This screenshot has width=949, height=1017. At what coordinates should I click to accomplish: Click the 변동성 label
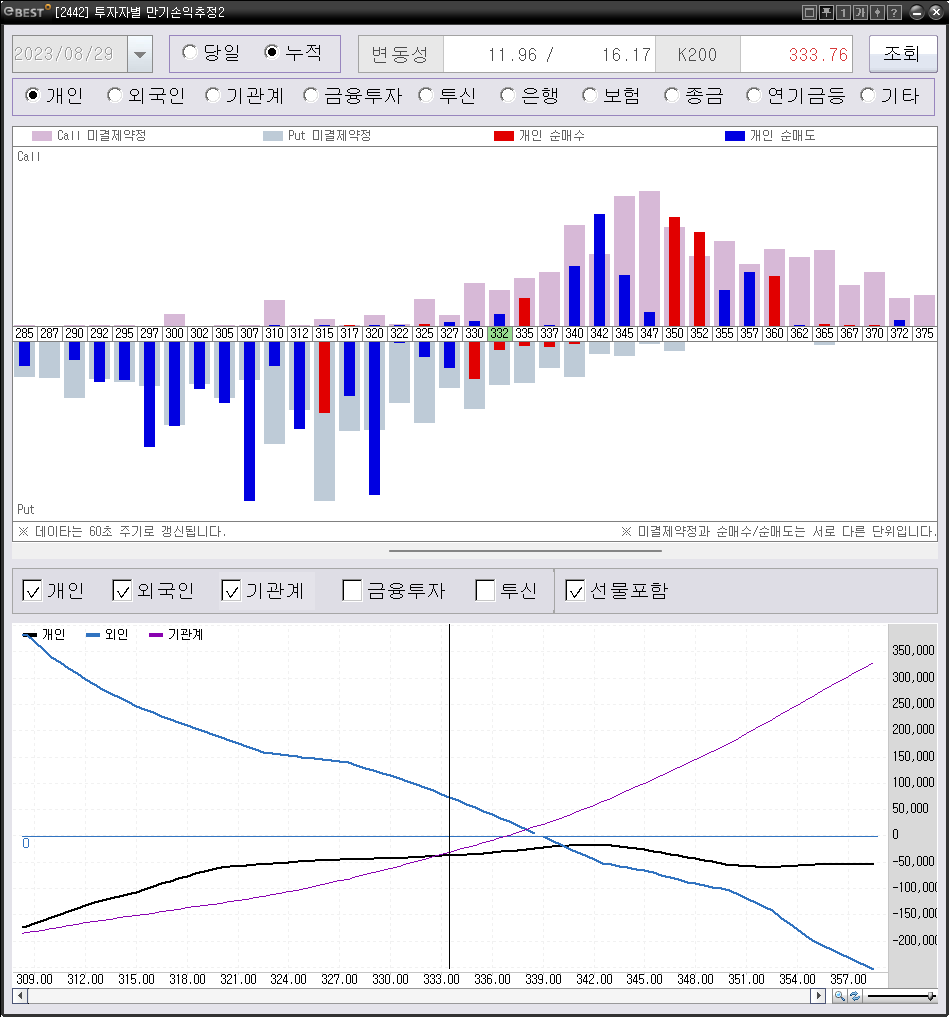400,54
